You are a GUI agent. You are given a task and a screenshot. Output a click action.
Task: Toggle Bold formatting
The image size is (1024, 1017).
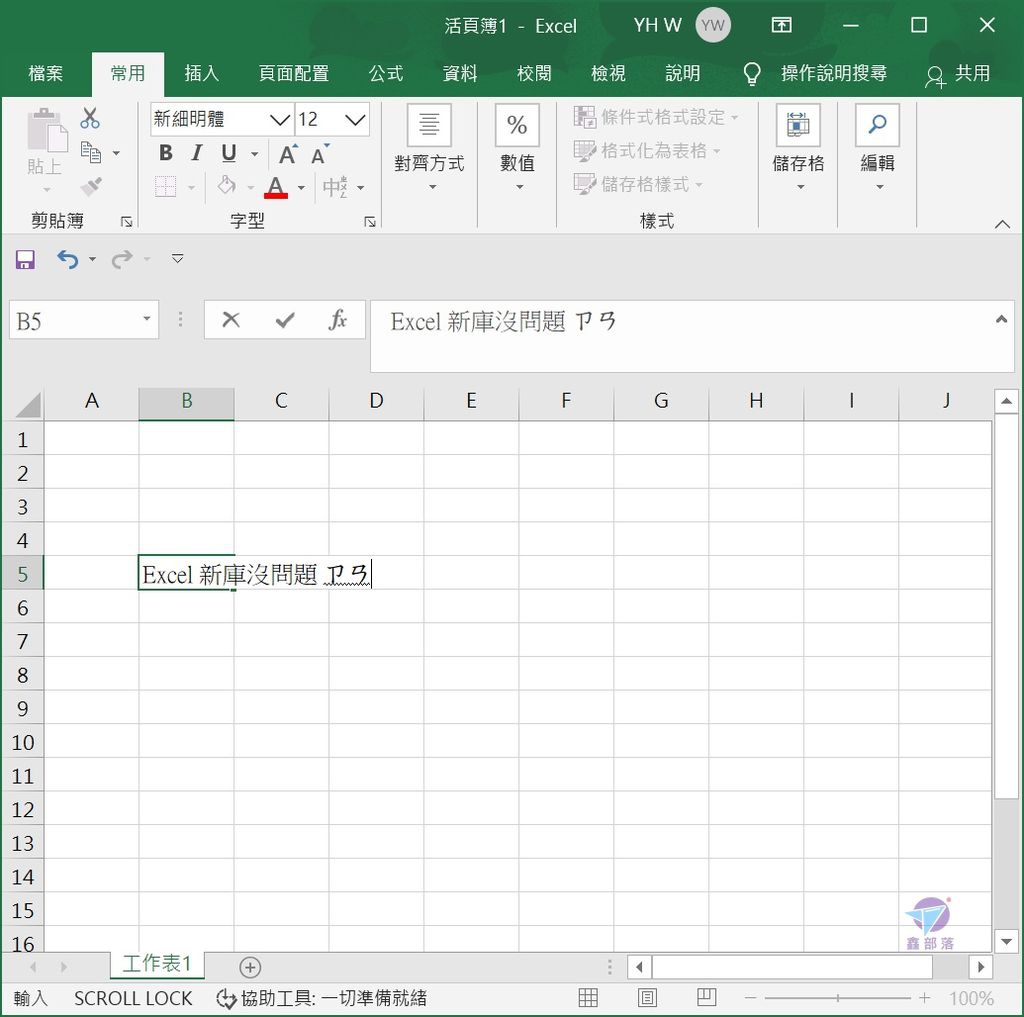point(166,153)
